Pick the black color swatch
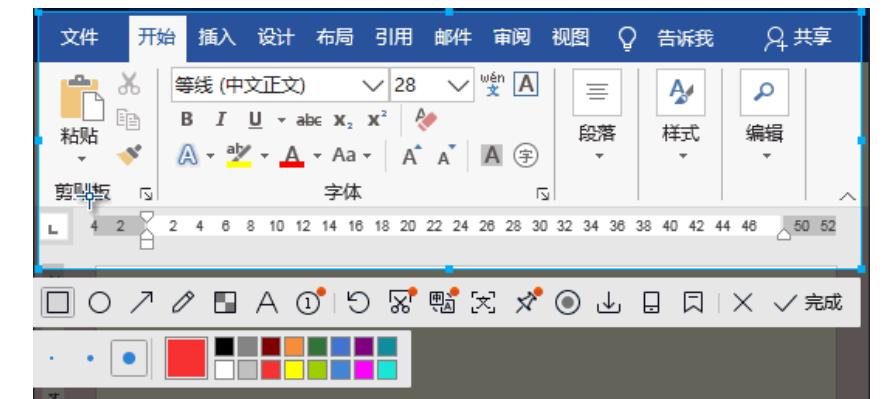895x399 pixels. [224, 346]
